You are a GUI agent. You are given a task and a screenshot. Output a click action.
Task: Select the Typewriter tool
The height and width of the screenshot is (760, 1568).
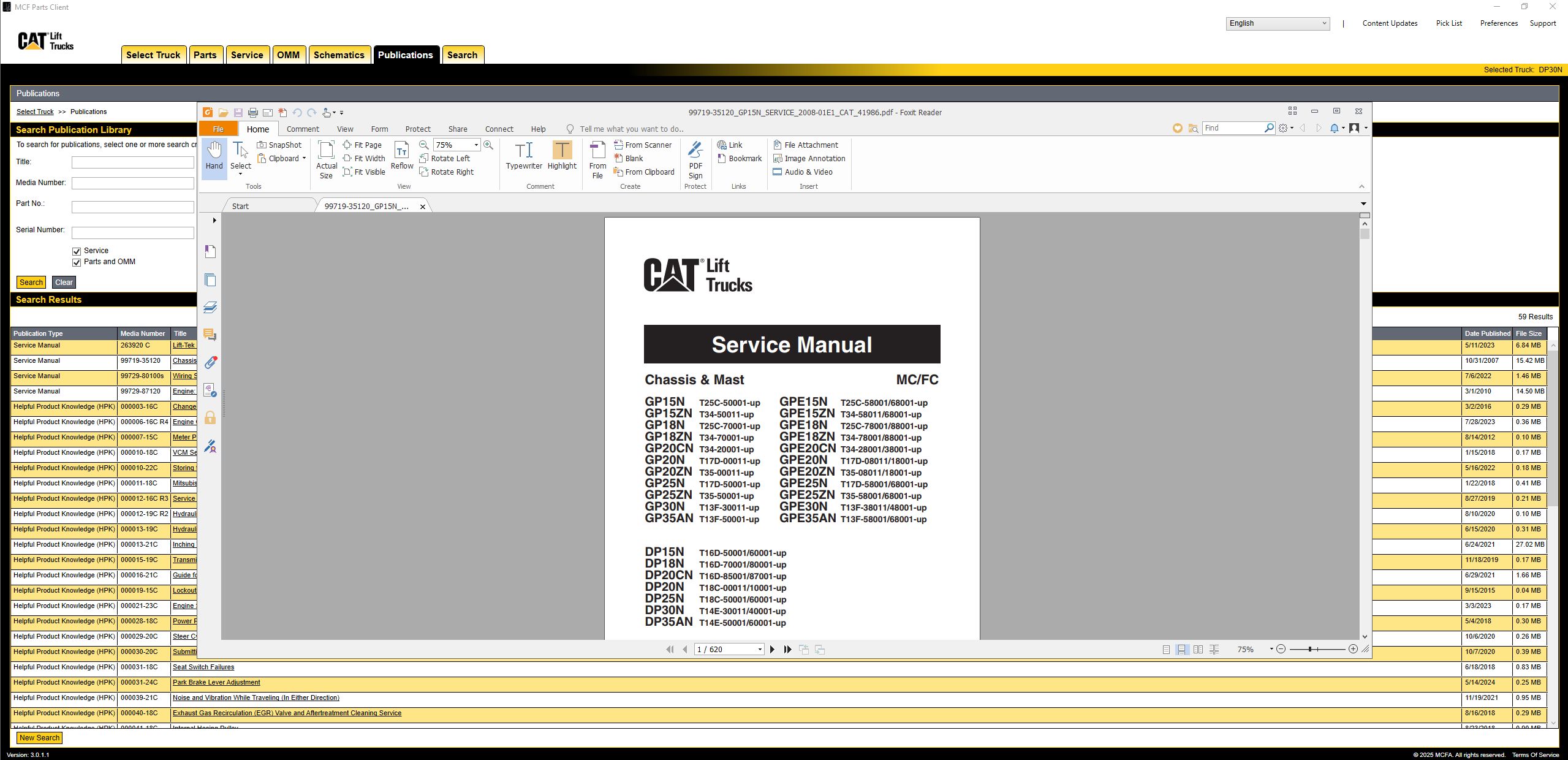click(x=524, y=156)
